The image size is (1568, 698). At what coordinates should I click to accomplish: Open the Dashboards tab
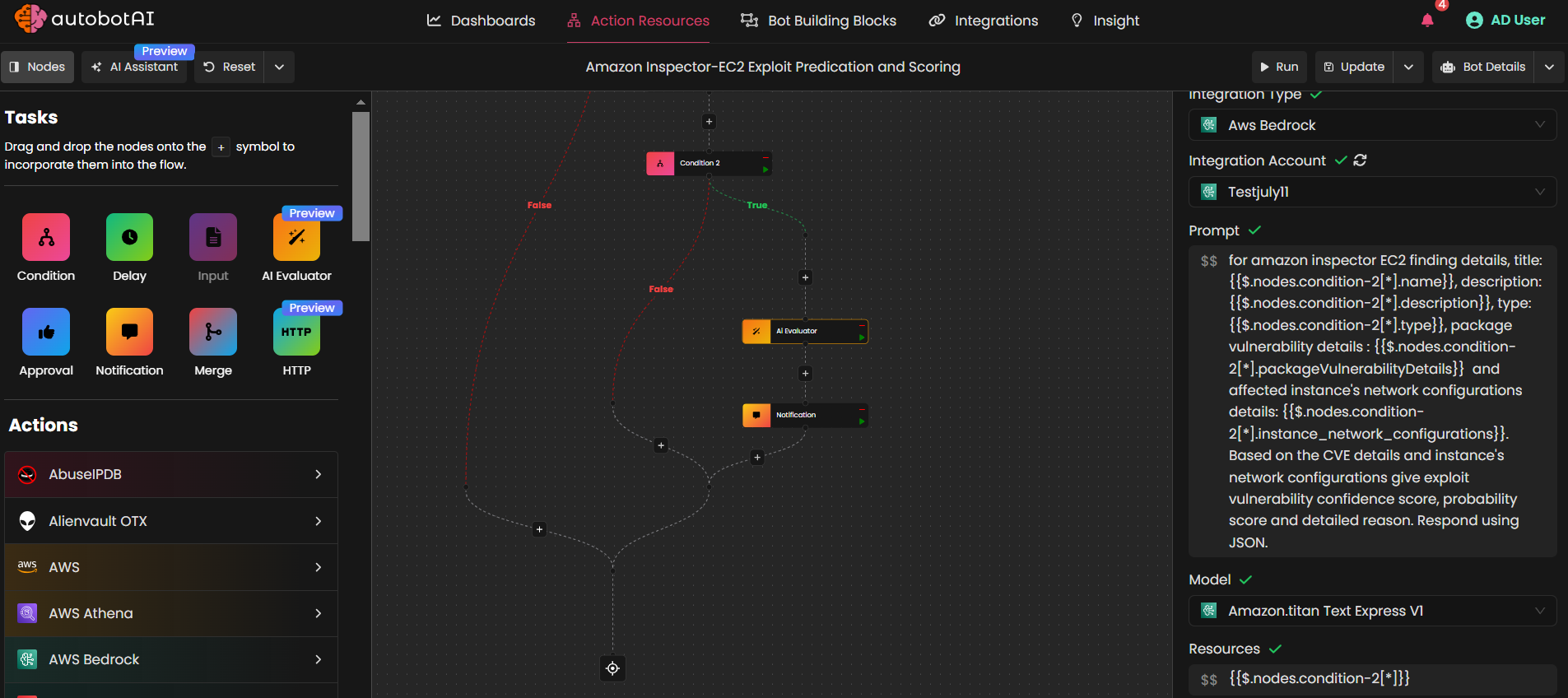pyautogui.click(x=481, y=21)
